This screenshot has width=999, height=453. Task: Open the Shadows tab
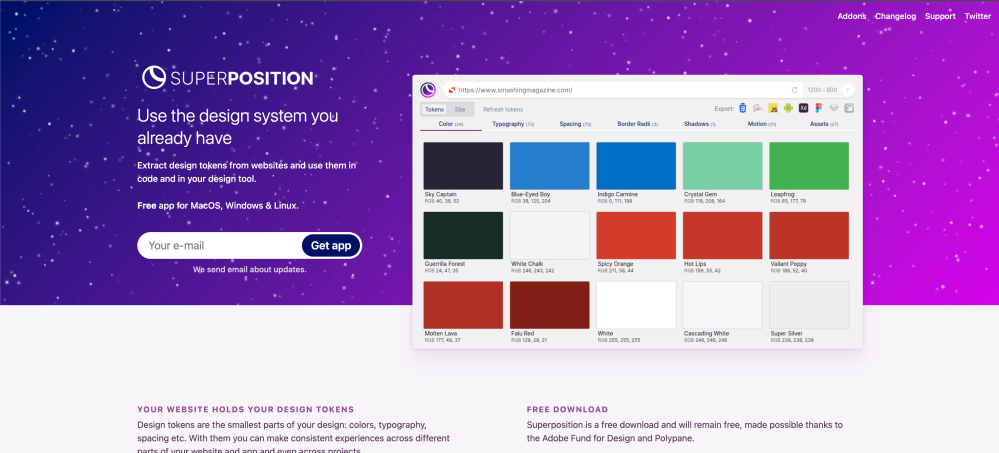click(x=700, y=124)
